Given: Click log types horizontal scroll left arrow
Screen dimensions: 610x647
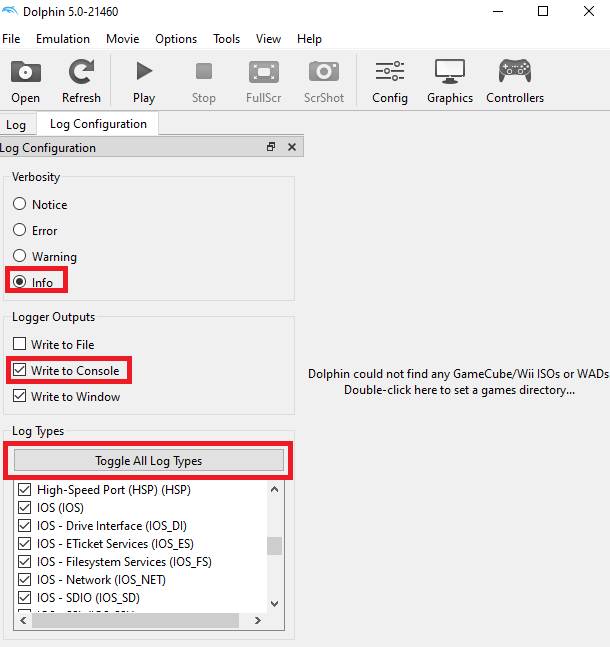Looking at the screenshot, I should pyautogui.click(x=23, y=621).
